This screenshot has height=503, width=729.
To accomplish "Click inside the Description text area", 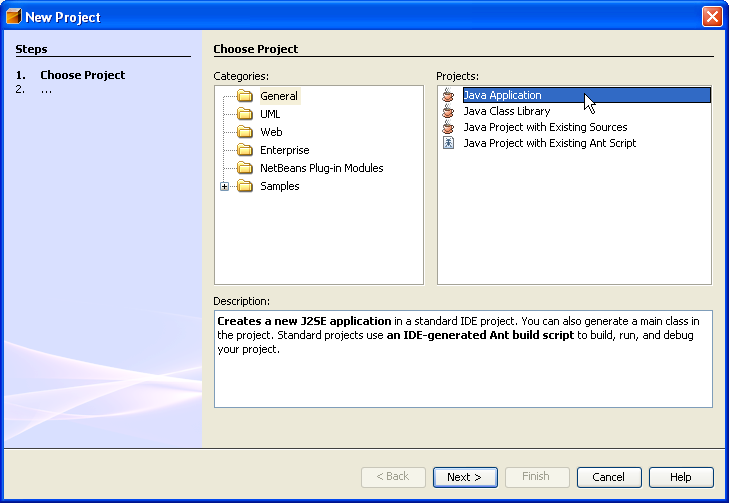I will (463, 359).
